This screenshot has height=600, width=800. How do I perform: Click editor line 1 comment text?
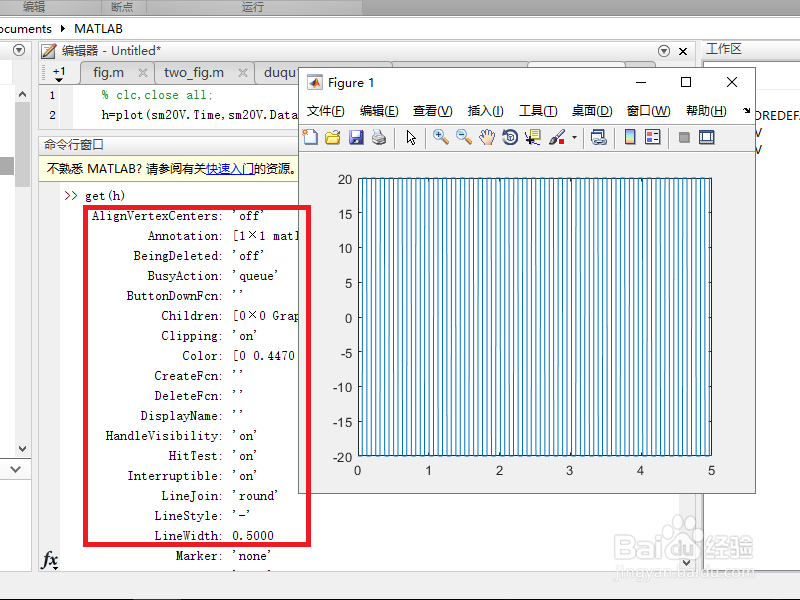[x=157, y=95]
